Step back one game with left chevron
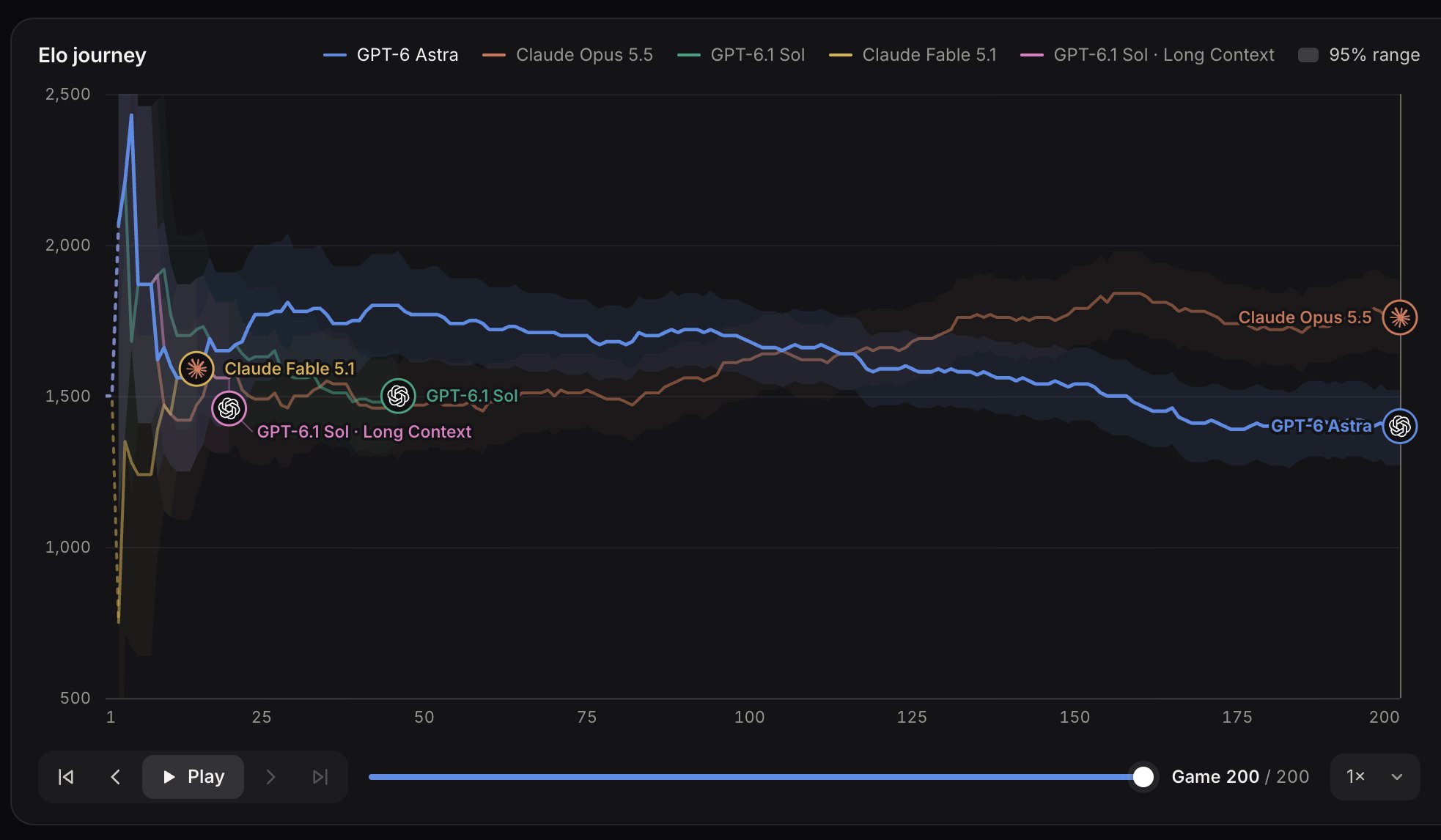This screenshot has height=840, width=1441. point(115,777)
